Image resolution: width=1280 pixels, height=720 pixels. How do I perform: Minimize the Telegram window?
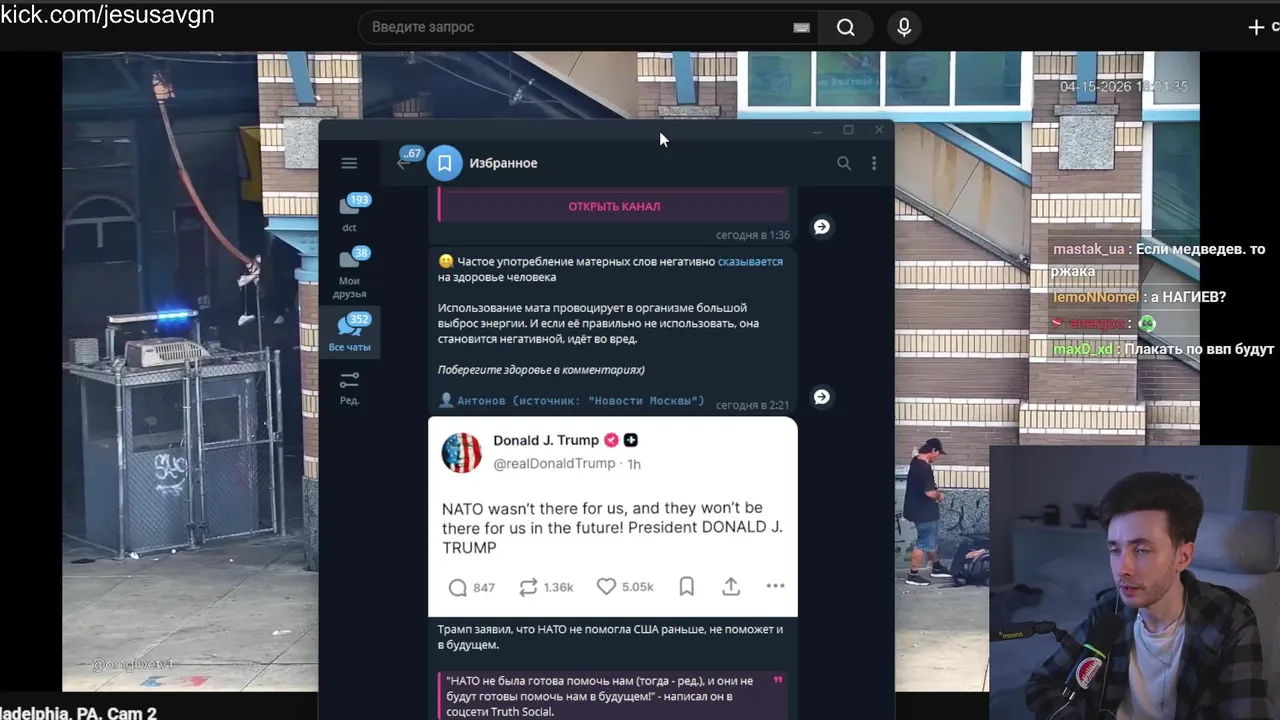(x=817, y=130)
